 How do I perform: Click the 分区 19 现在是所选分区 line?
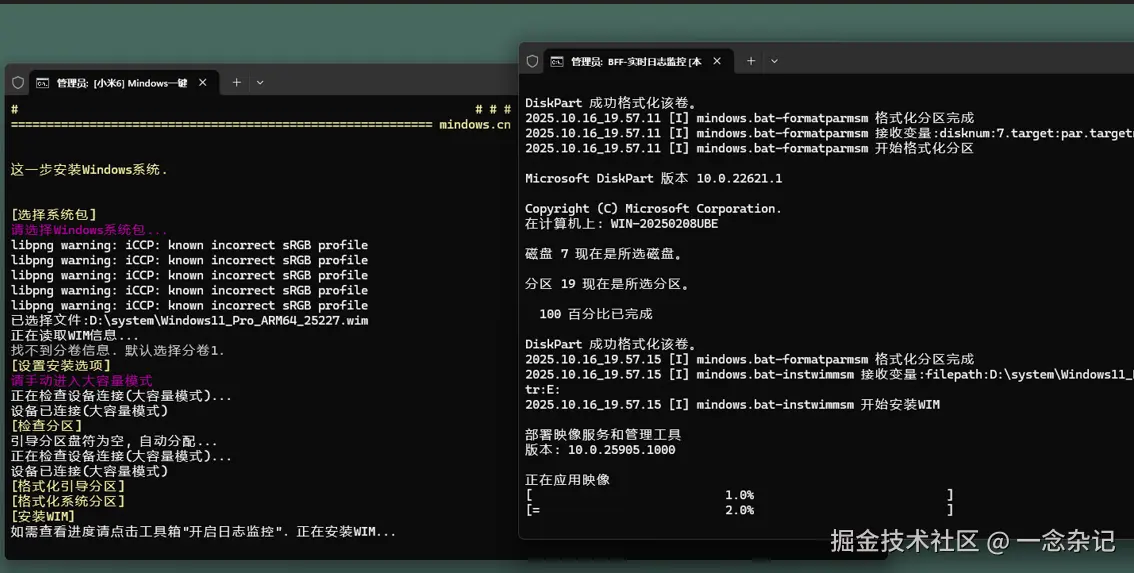click(x=608, y=284)
